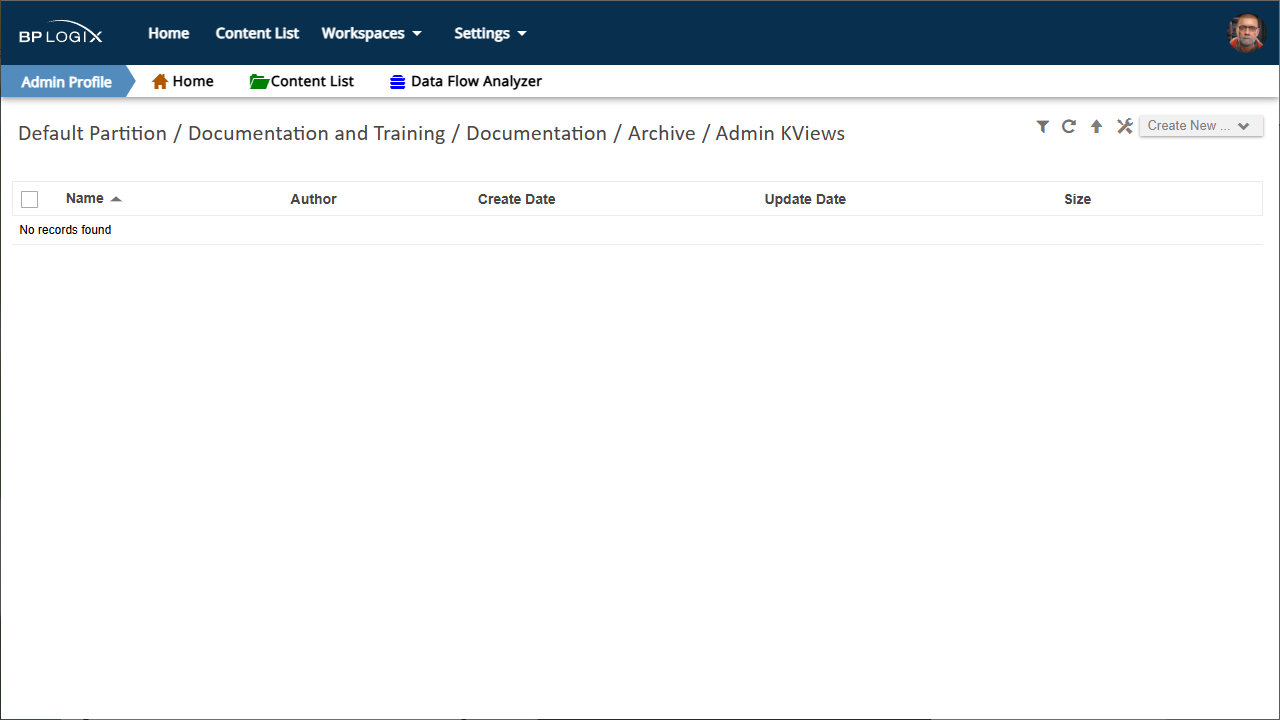The width and height of the screenshot is (1280, 720).
Task: Click Default Partition in breadcrumb
Action: click(x=92, y=133)
